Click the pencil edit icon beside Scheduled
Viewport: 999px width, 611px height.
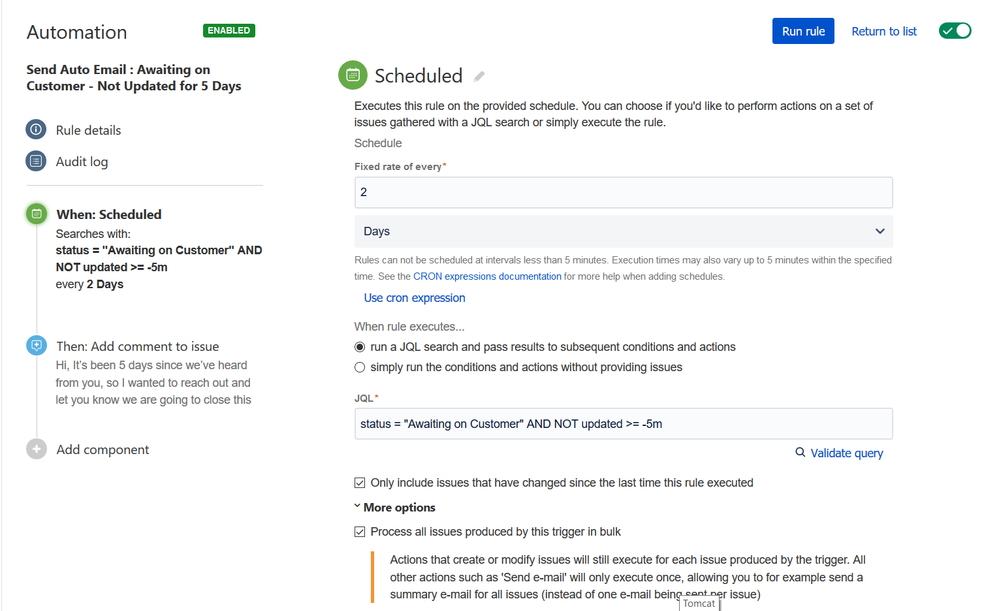tap(479, 76)
